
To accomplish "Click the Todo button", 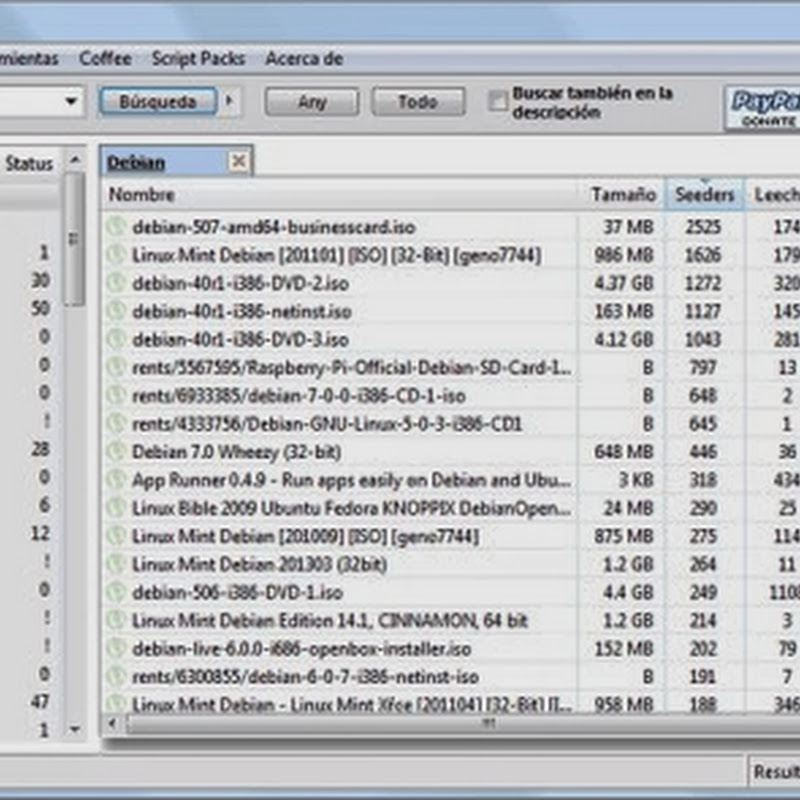I will pos(417,102).
